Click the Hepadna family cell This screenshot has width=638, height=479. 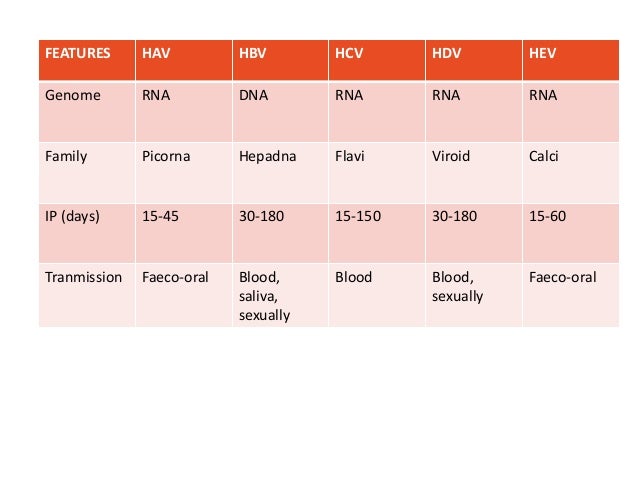[280, 173]
